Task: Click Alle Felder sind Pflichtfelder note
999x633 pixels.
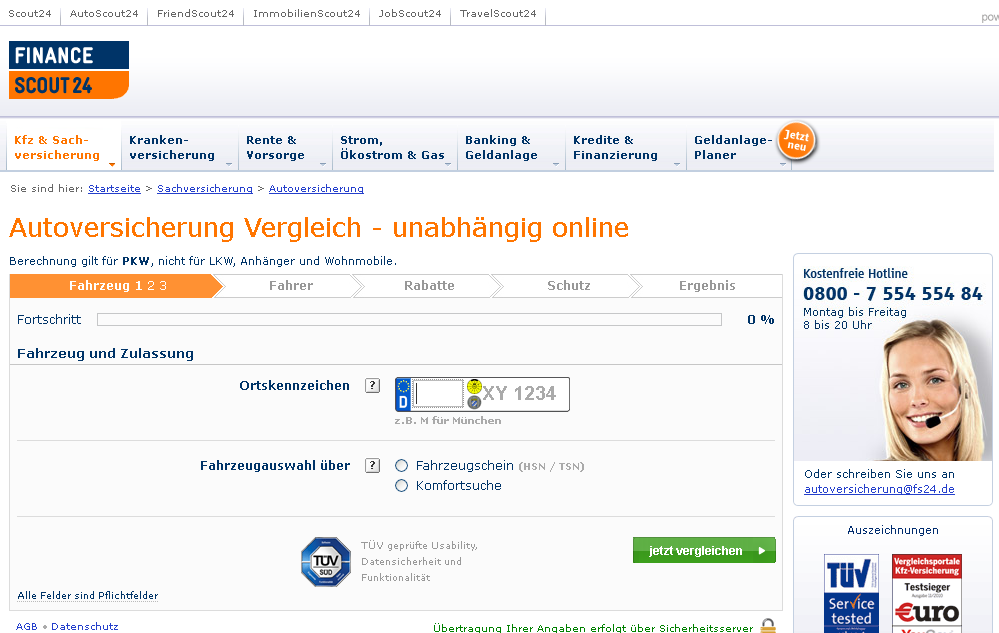Action: coord(87,595)
